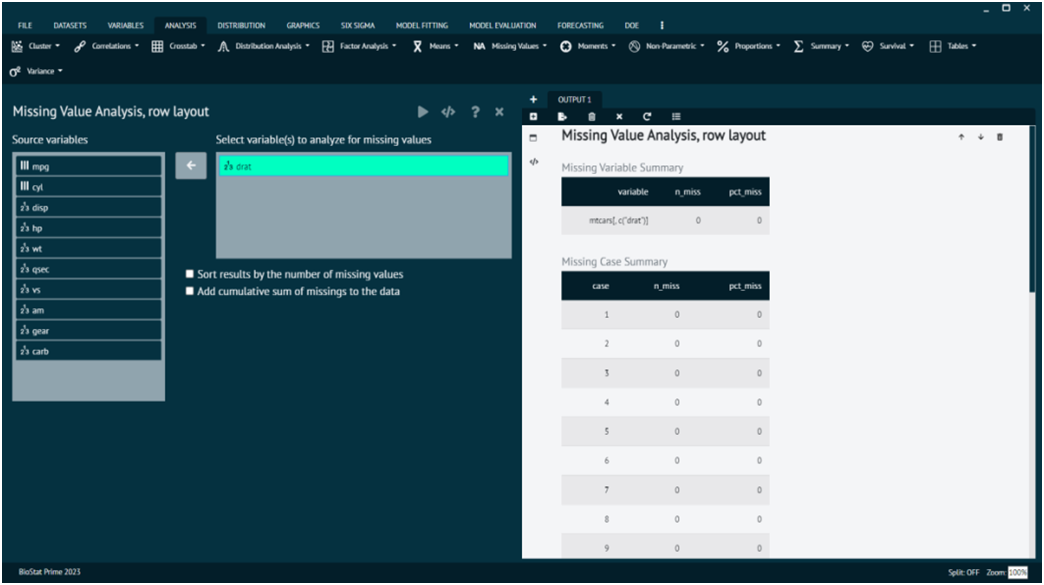Open the FILE menu
The image size is (1044, 585).
point(25,25)
